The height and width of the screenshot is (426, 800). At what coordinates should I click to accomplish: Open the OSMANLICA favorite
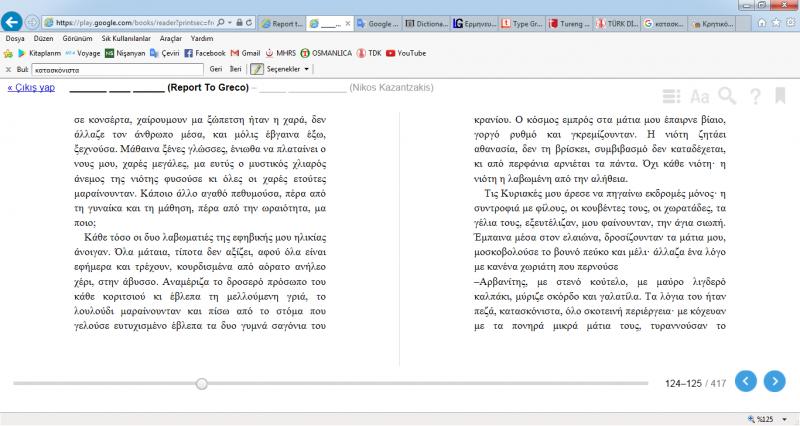click(326, 53)
